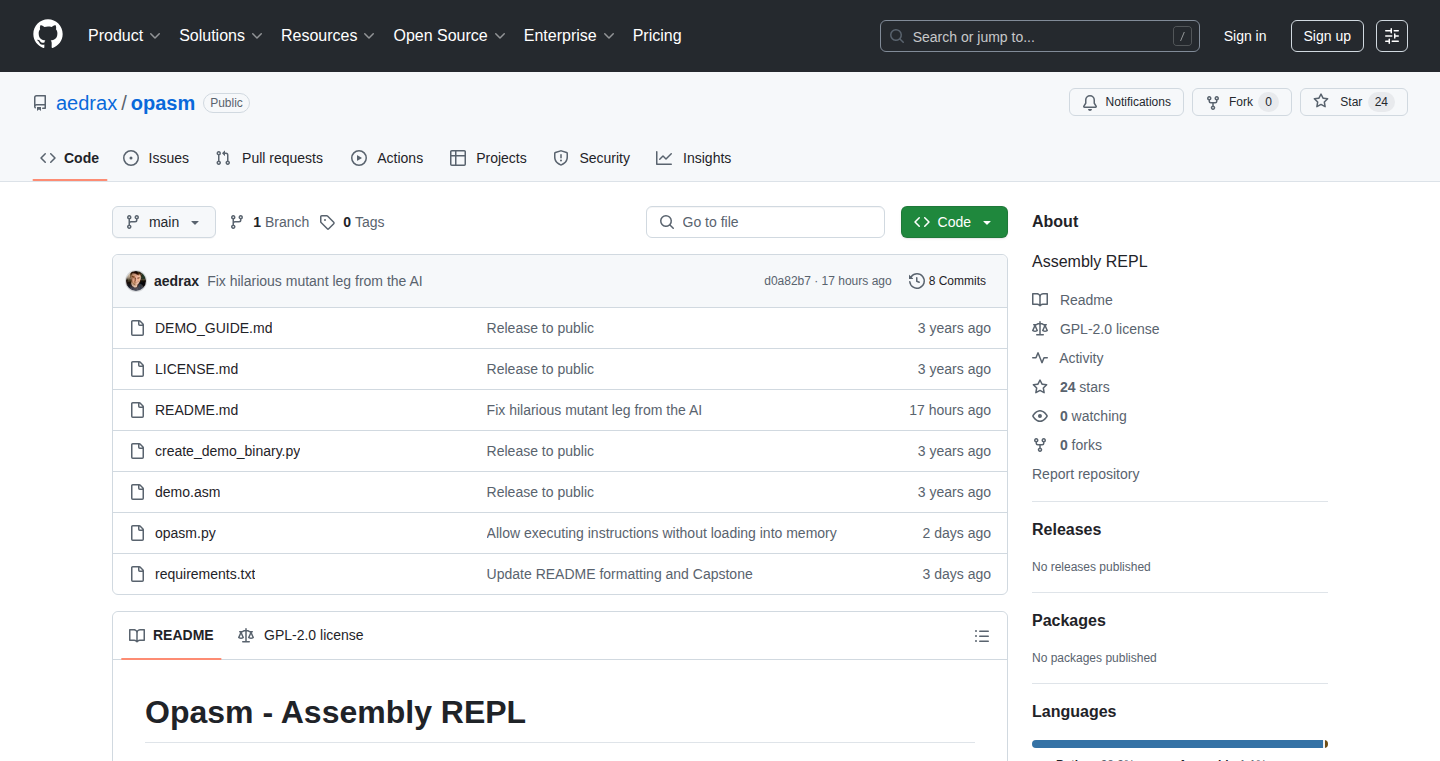View the 0 Tags list
The width and height of the screenshot is (1440, 761).
pos(352,222)
